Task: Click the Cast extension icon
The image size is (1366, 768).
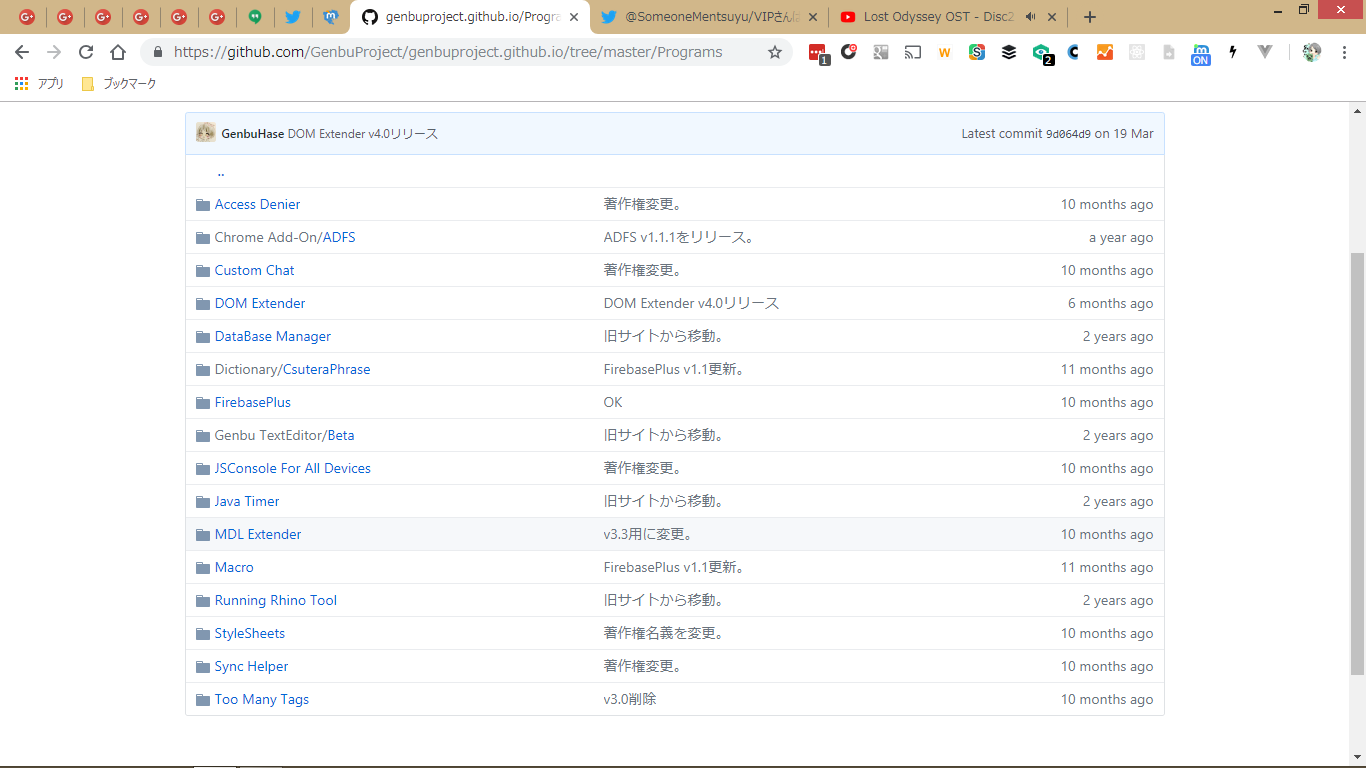Action: click(912, 52)
